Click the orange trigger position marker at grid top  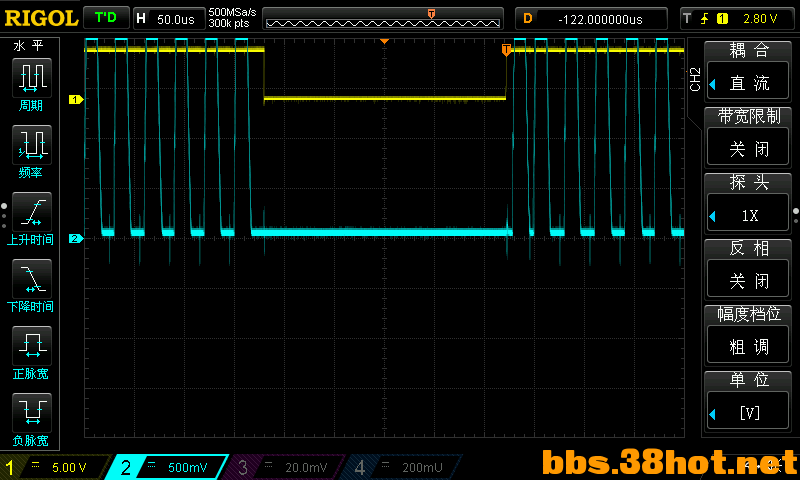coord(385,41)
